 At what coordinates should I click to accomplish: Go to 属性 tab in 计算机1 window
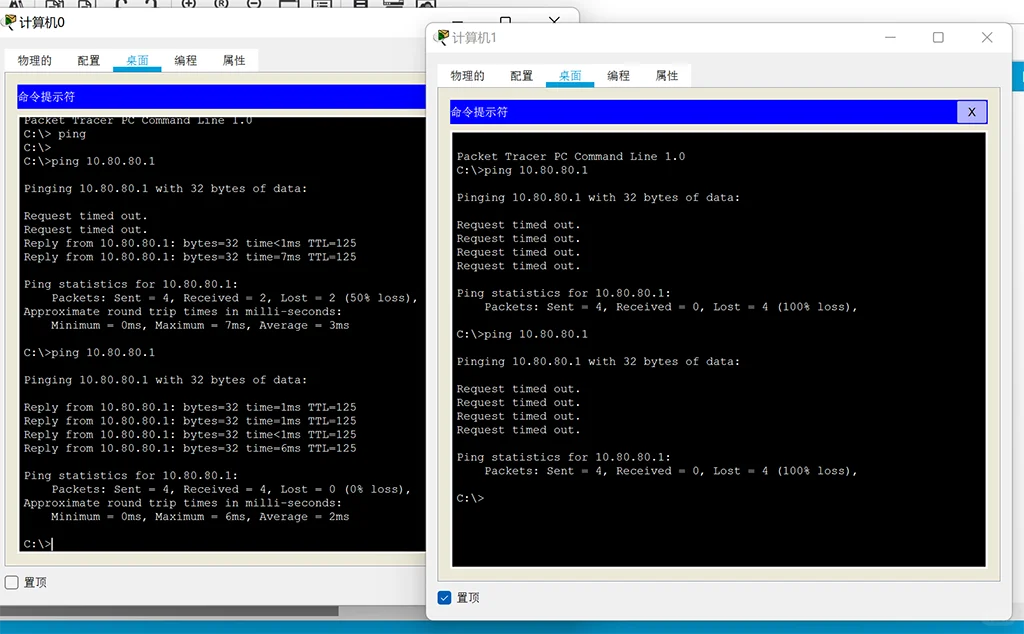click(667, 75)
